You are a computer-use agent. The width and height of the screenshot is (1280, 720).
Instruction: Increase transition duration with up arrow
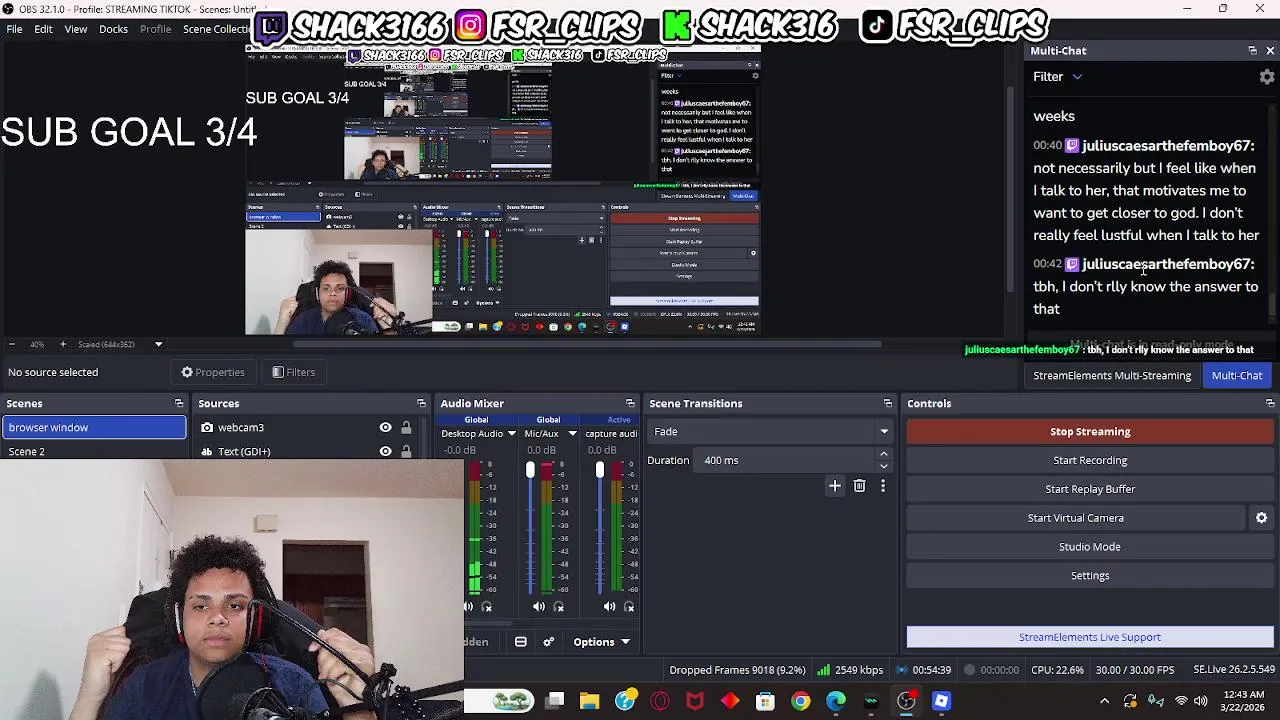(x=883, y=455)
